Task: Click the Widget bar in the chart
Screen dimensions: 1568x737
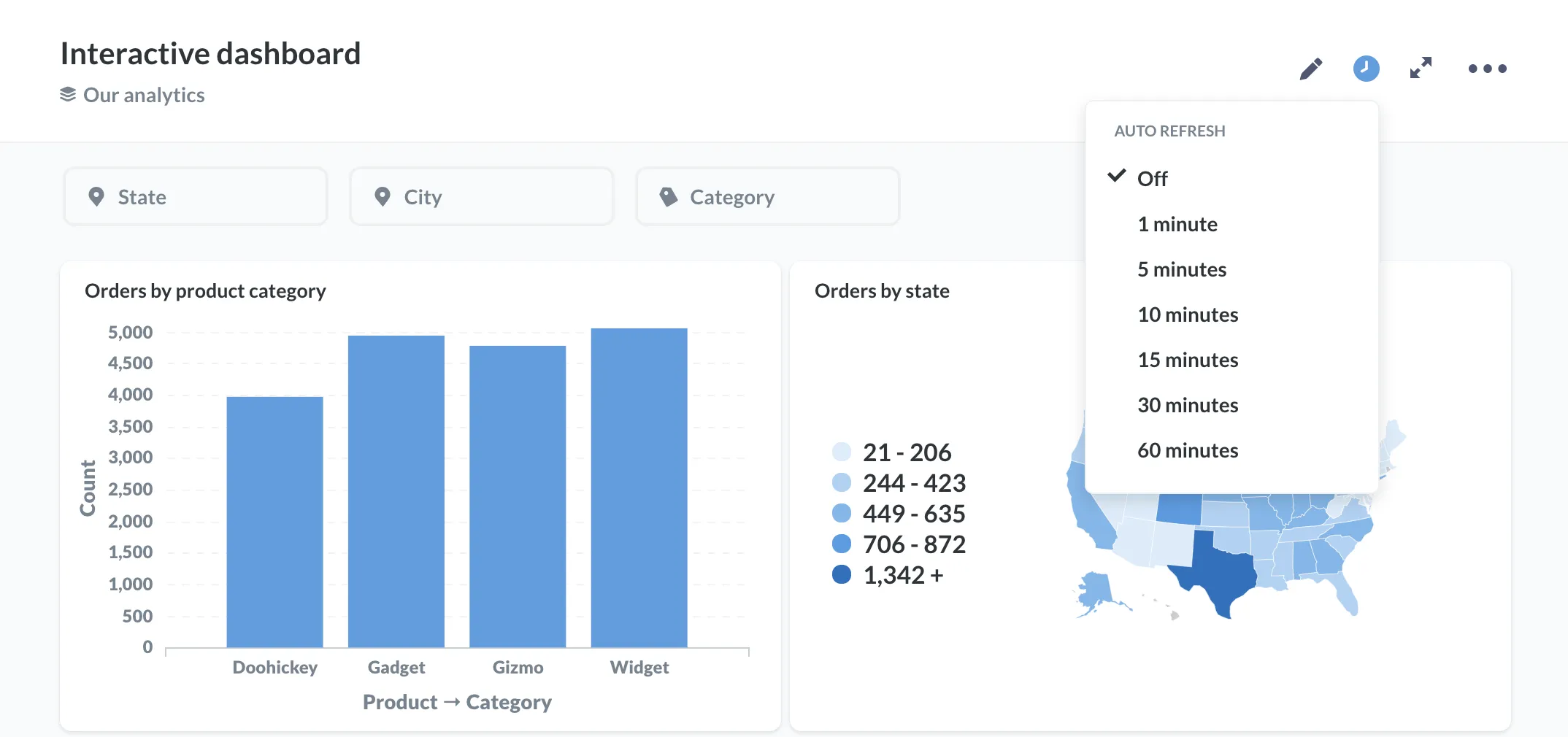Action: pos(639,487)
